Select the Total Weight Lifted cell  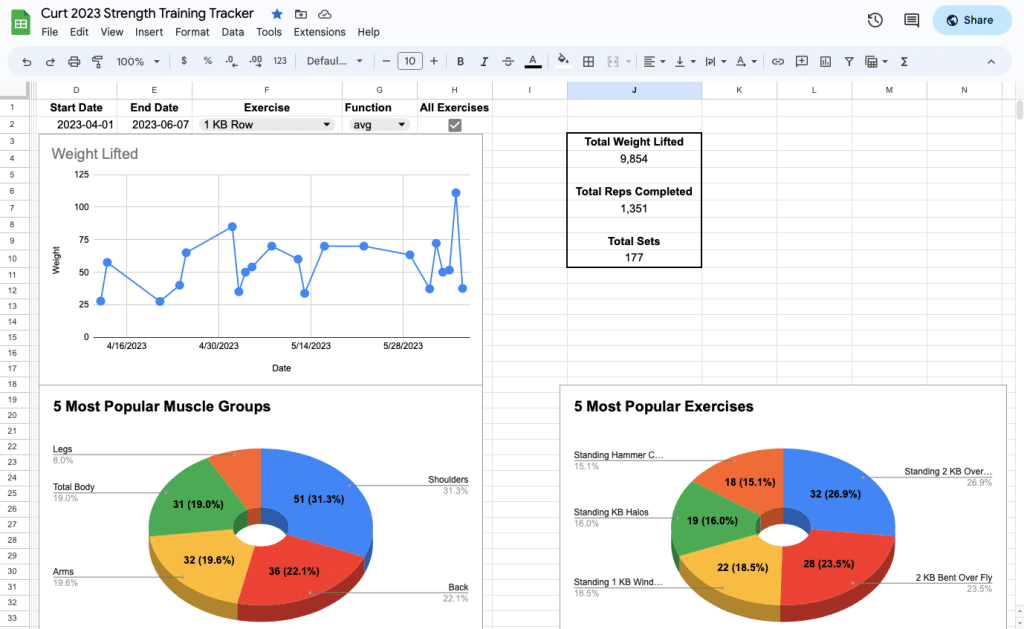[634, 142]
